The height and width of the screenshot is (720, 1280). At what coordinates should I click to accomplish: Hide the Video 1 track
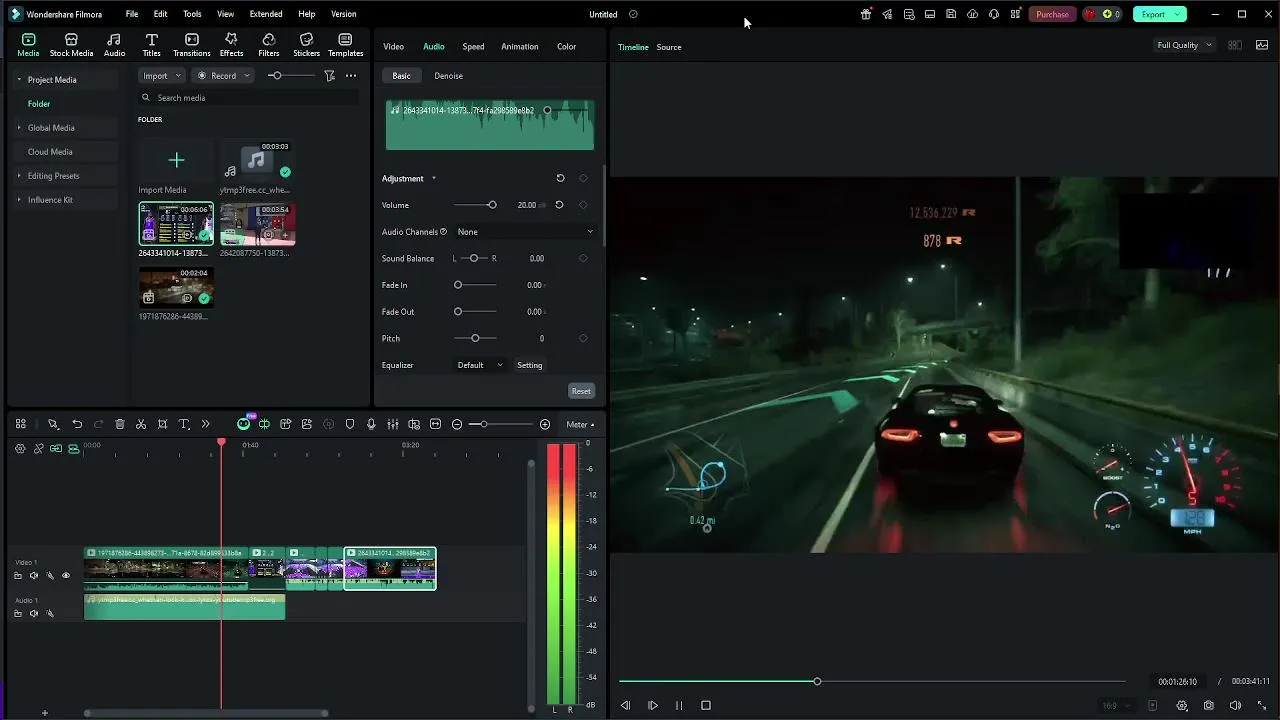pyautogui.click(x=66, y=575)
